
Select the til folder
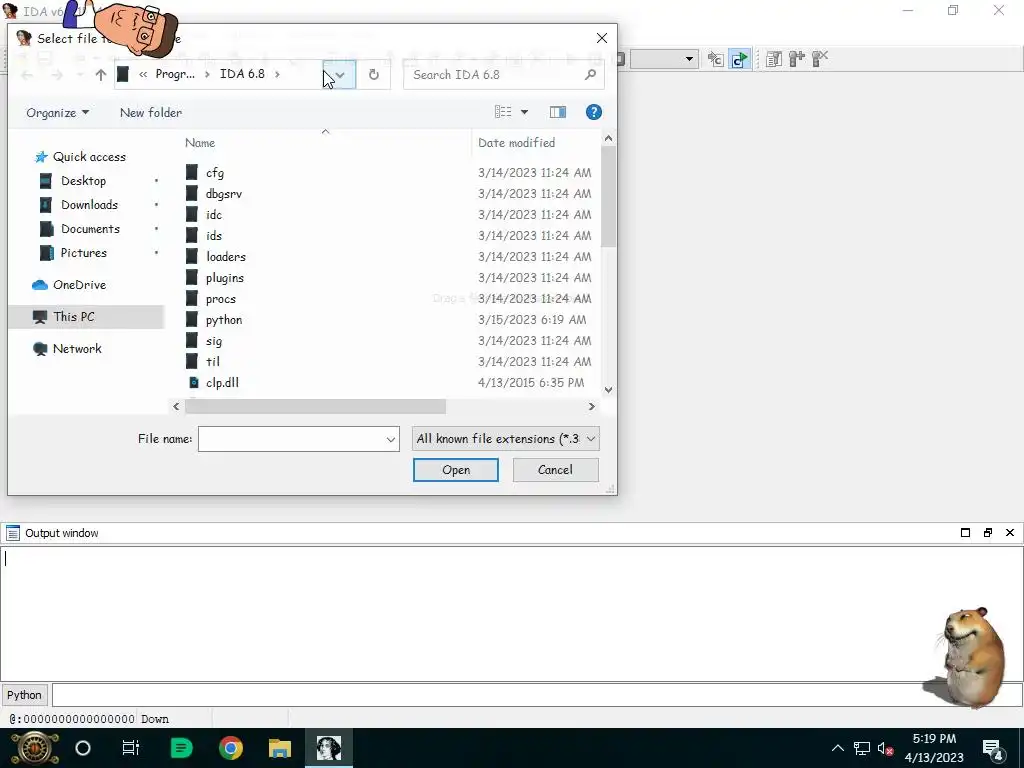[213, 361]
